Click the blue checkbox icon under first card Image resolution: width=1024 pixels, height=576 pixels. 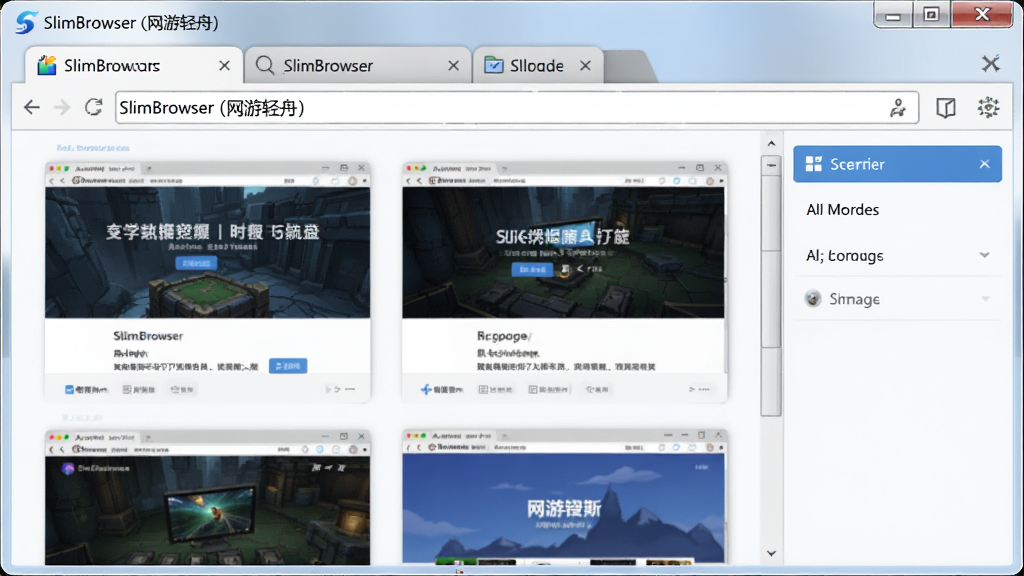coord(69,389)
